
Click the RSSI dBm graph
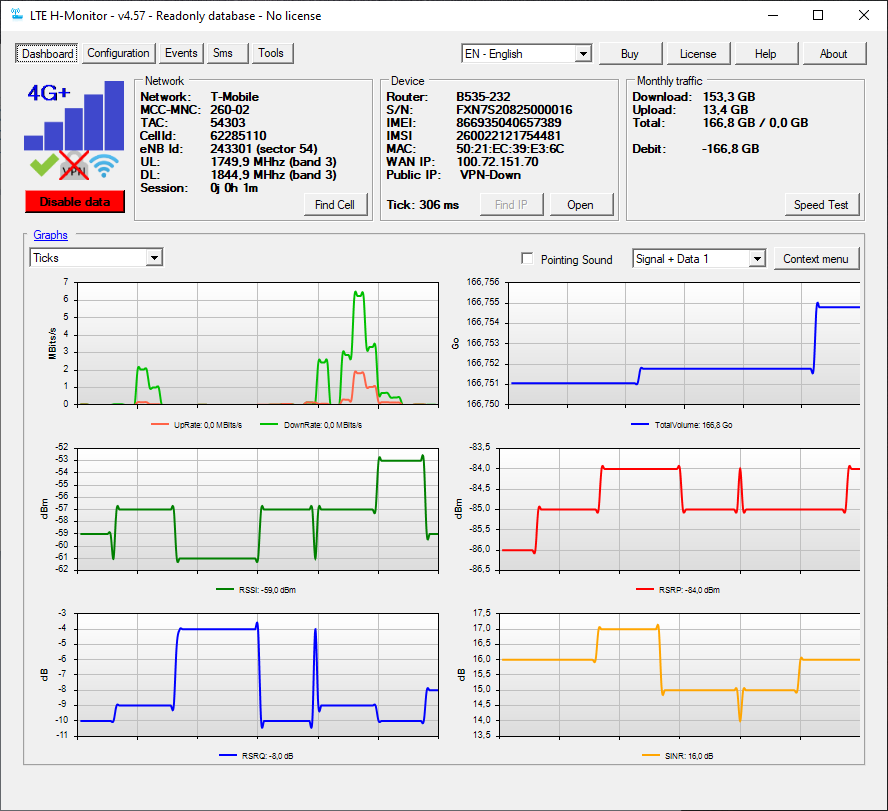(x=258, y=509)
